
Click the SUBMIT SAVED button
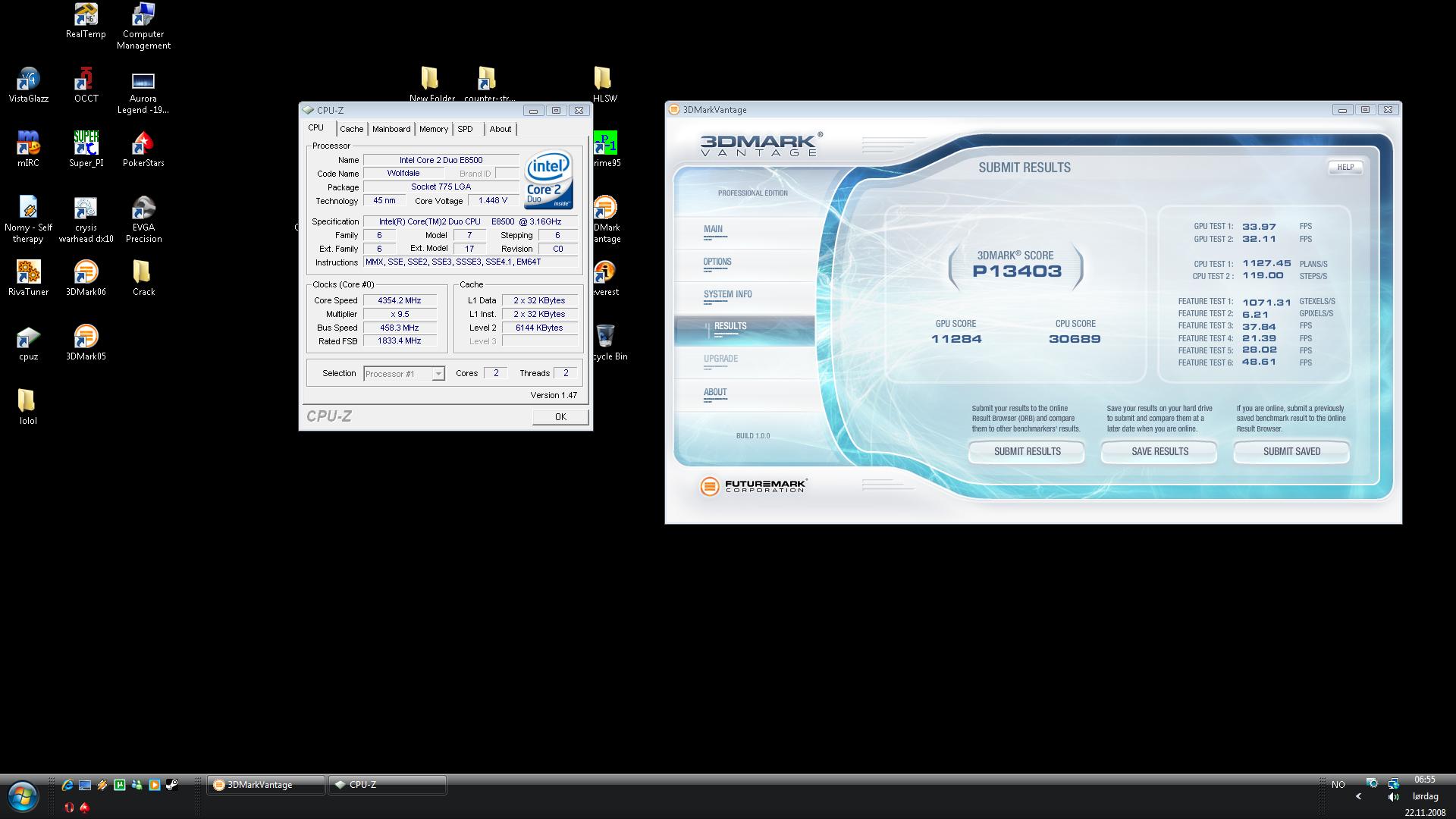point(1291,451)
